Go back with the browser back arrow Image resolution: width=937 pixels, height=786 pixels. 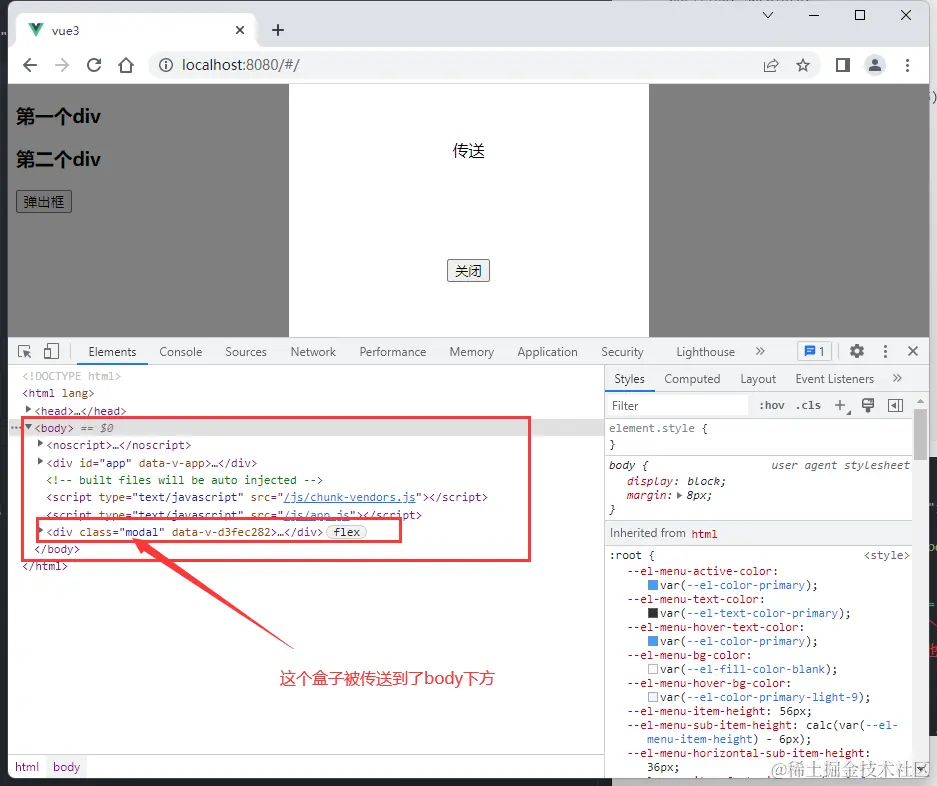pos(30,65)
